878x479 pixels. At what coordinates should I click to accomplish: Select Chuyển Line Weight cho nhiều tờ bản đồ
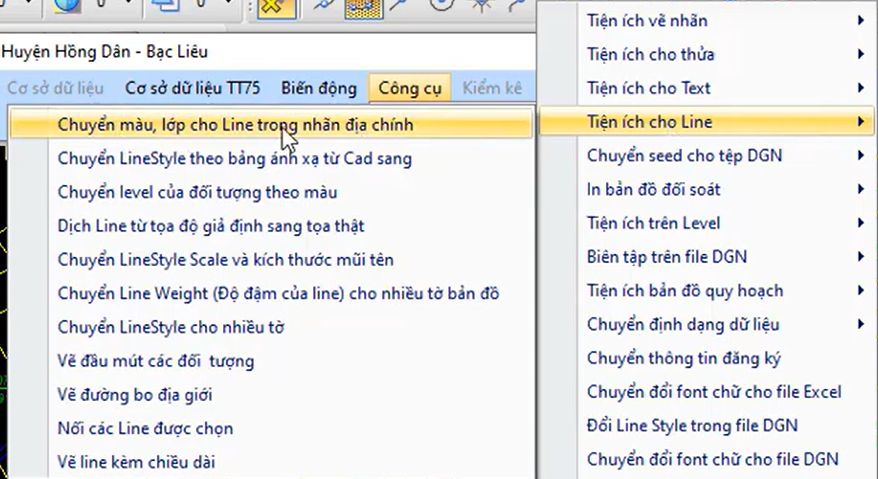pyautogui.click(x=271, y=293)
